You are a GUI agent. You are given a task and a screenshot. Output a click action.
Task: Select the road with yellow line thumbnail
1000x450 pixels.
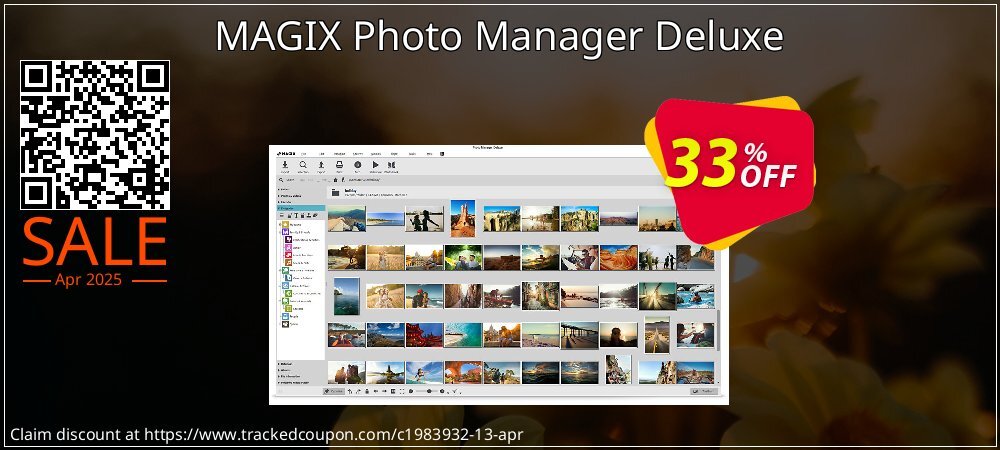(657, 335)
